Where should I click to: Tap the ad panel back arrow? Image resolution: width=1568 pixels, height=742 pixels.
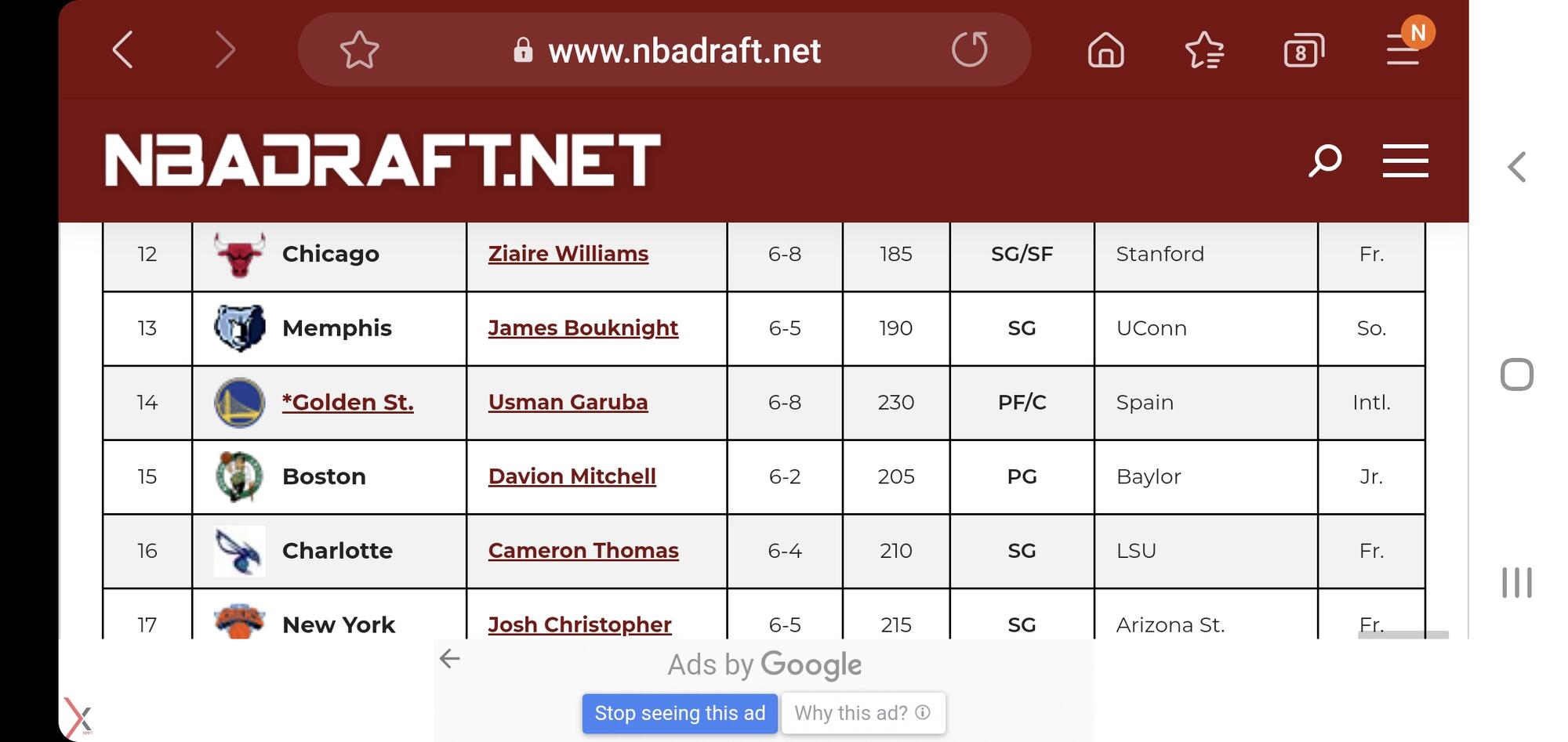click(449, 658)
